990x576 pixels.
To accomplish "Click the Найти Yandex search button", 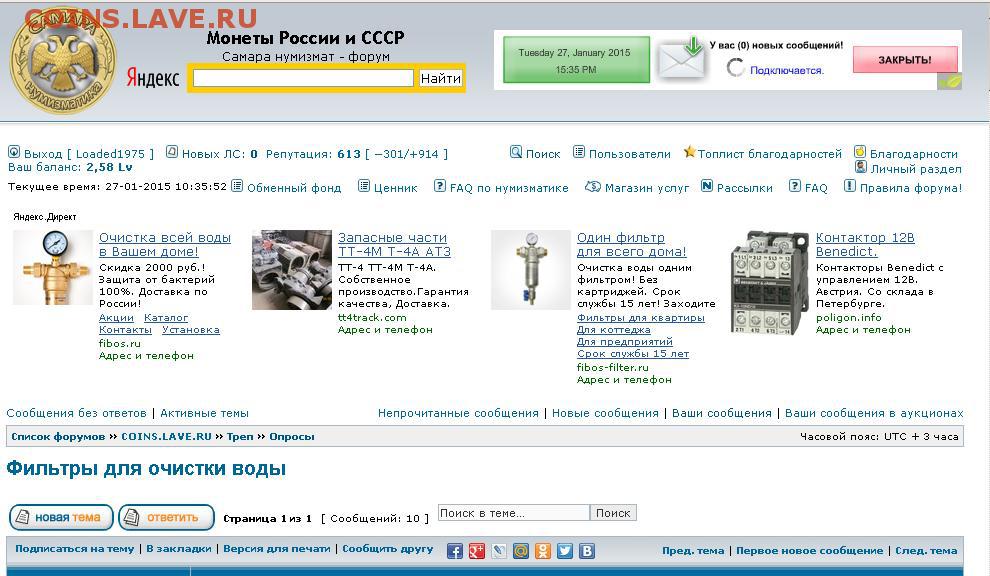I will pyautogui.click(x=441, y=78).
